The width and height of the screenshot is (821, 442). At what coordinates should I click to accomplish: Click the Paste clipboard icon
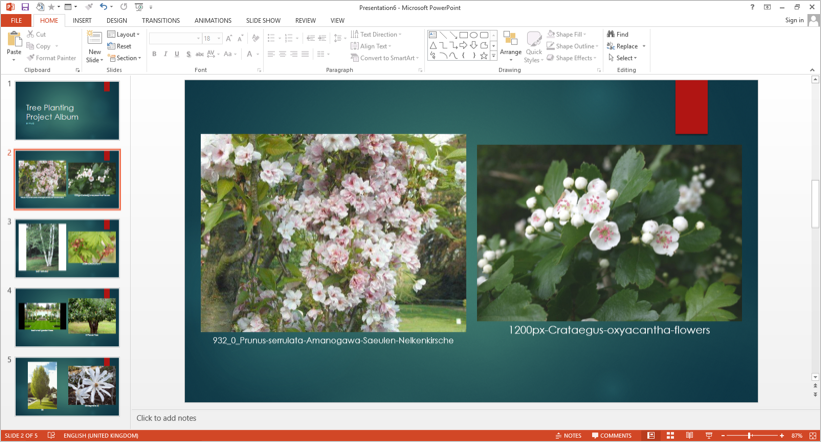tap(14, 40)
